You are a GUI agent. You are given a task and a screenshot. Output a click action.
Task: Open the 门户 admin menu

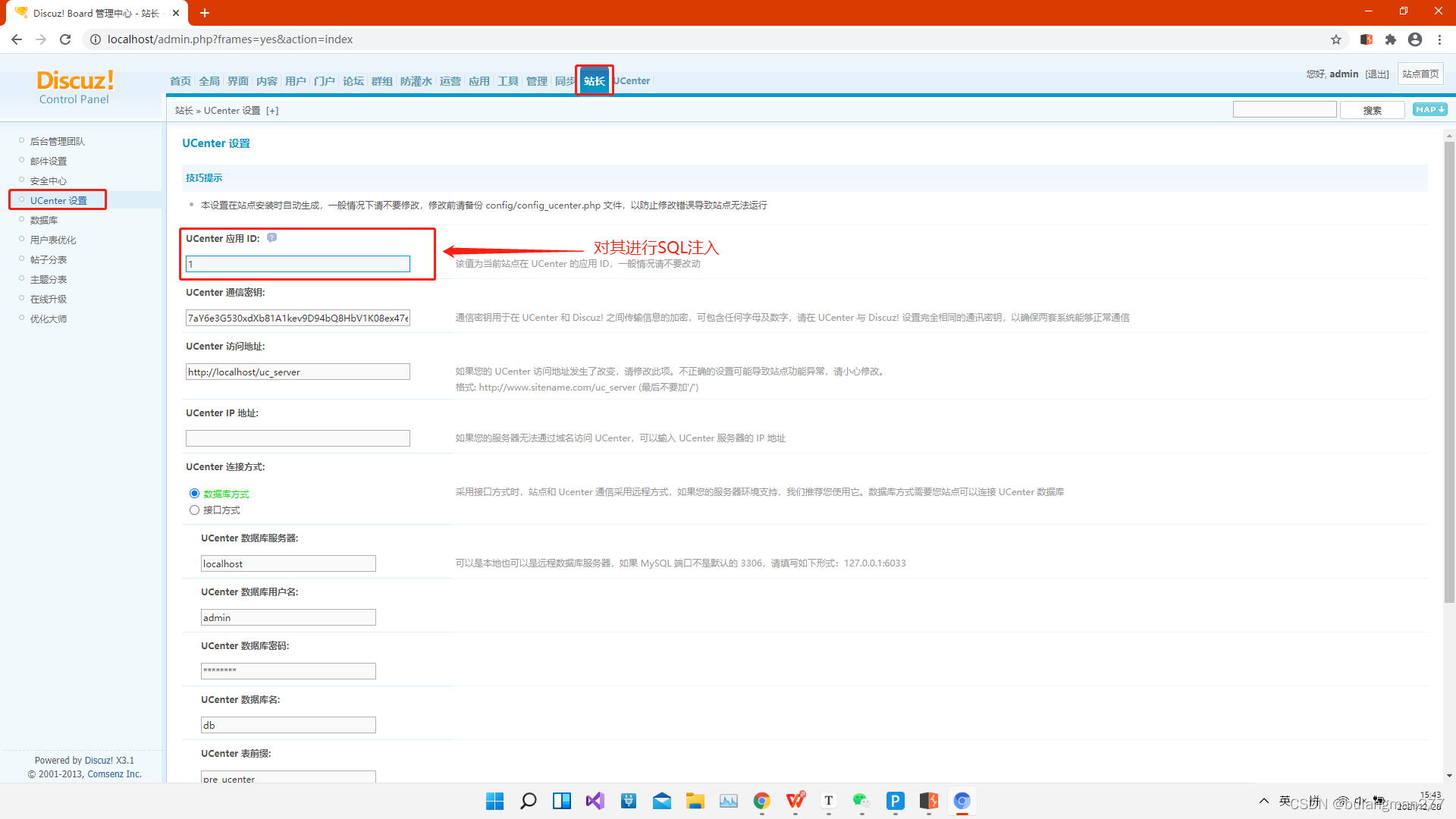(325, 81)
